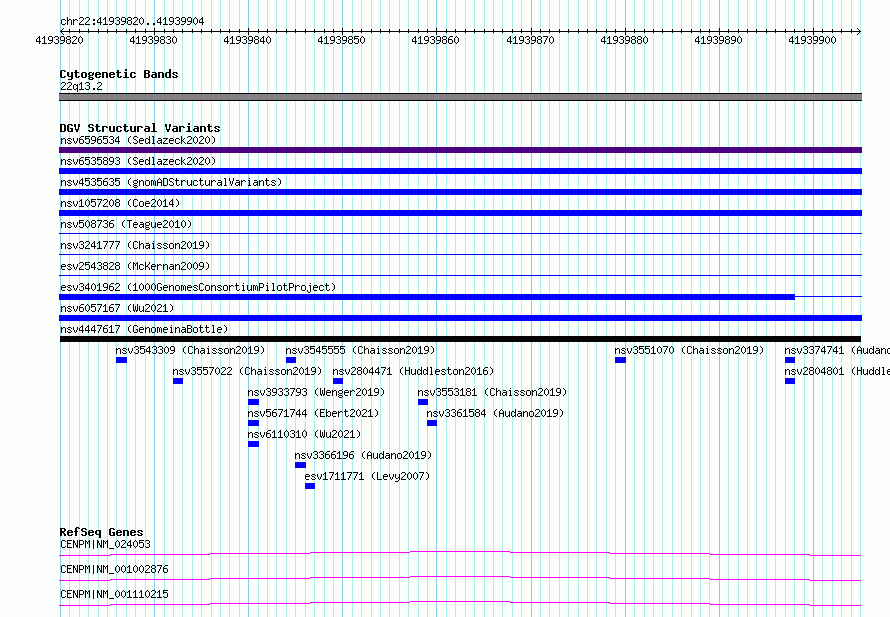The image size is (890, 617).
Task: Select the blue nsv3366196 marker
Action: tap(300, 465)
